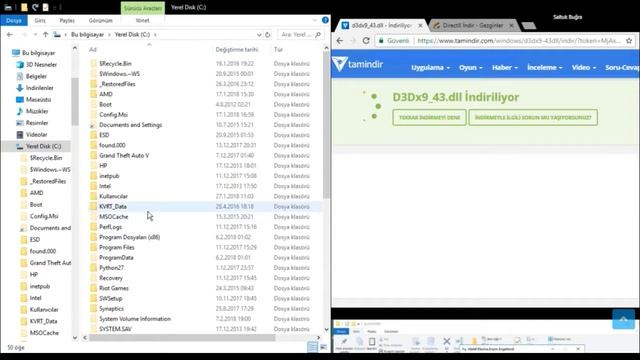The height and width of the screenshot is (360, 640).
Task: Select the Grand Theft Auto V folder
Action: (x=124, y=156)
